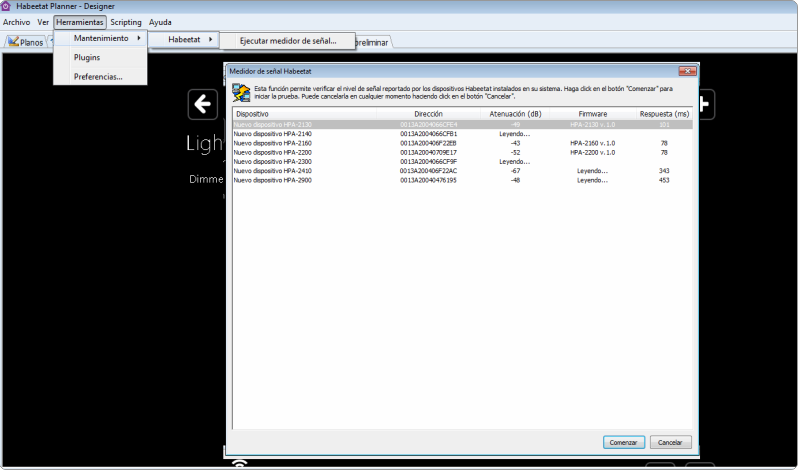Select row Nuevo dispositivo HPA-2140
The image size is (799, 470).
pos(463,134)
